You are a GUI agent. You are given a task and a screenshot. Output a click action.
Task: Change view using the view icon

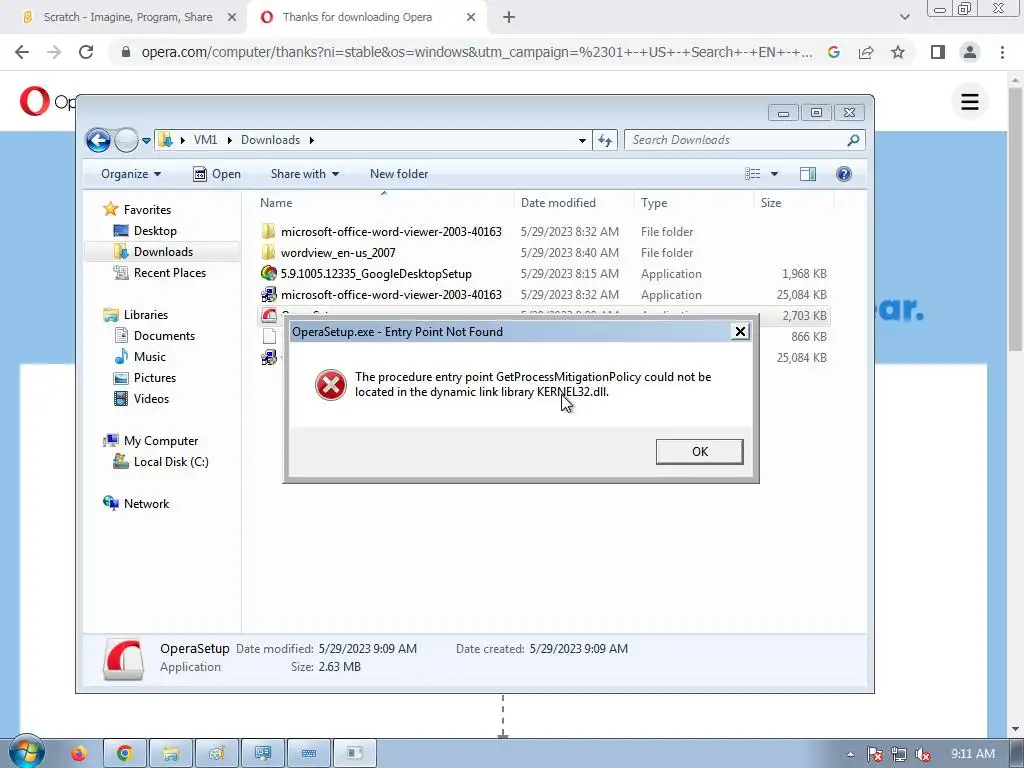[752, 174]
